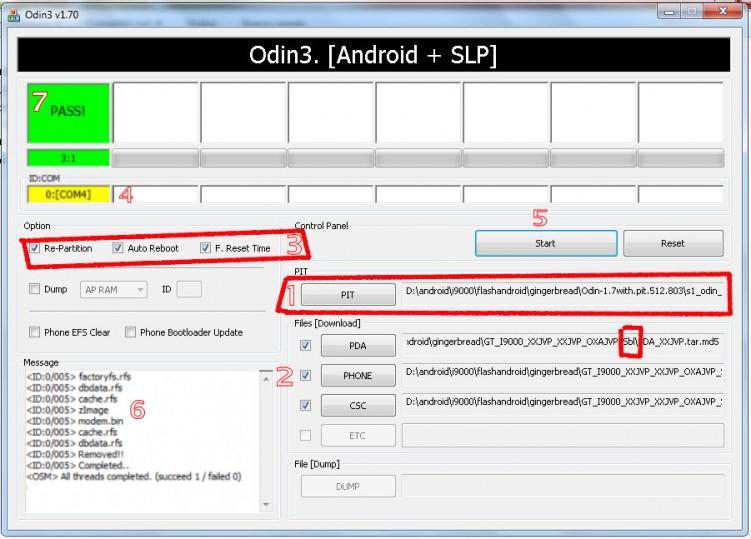751x539 pixels.
Task: Check Phone EFS Clear option
Action: click(34, 332)
